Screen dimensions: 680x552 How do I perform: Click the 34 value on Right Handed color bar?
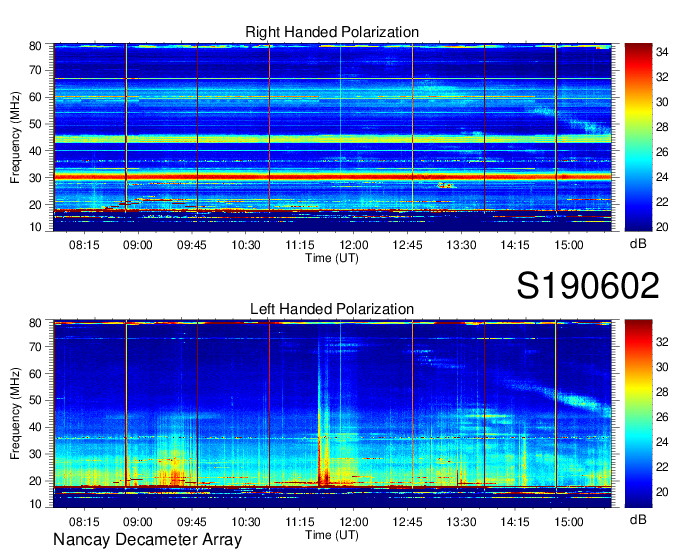(x=662, y=52)
